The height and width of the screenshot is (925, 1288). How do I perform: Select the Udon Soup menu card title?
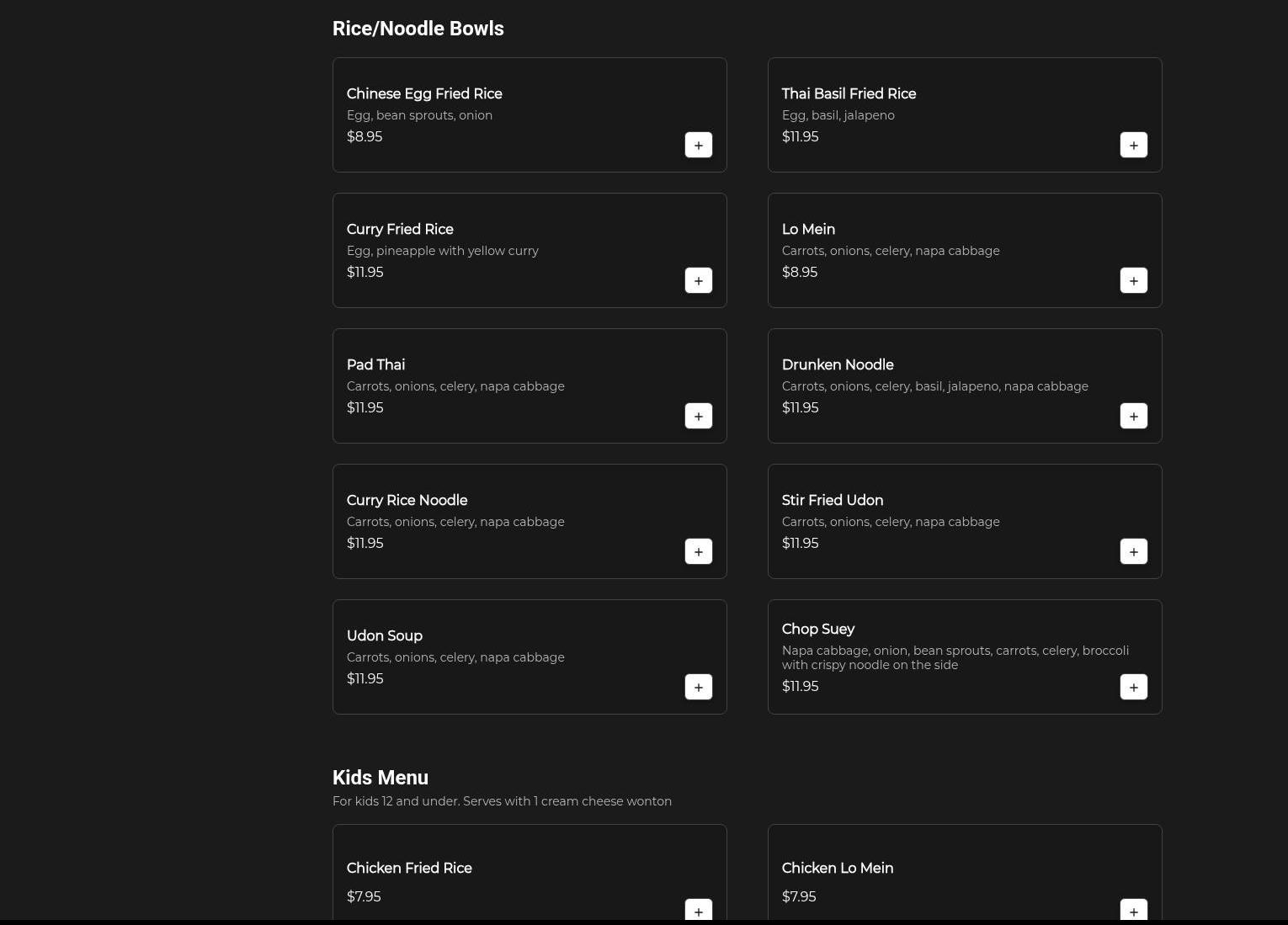click(385, 635)
